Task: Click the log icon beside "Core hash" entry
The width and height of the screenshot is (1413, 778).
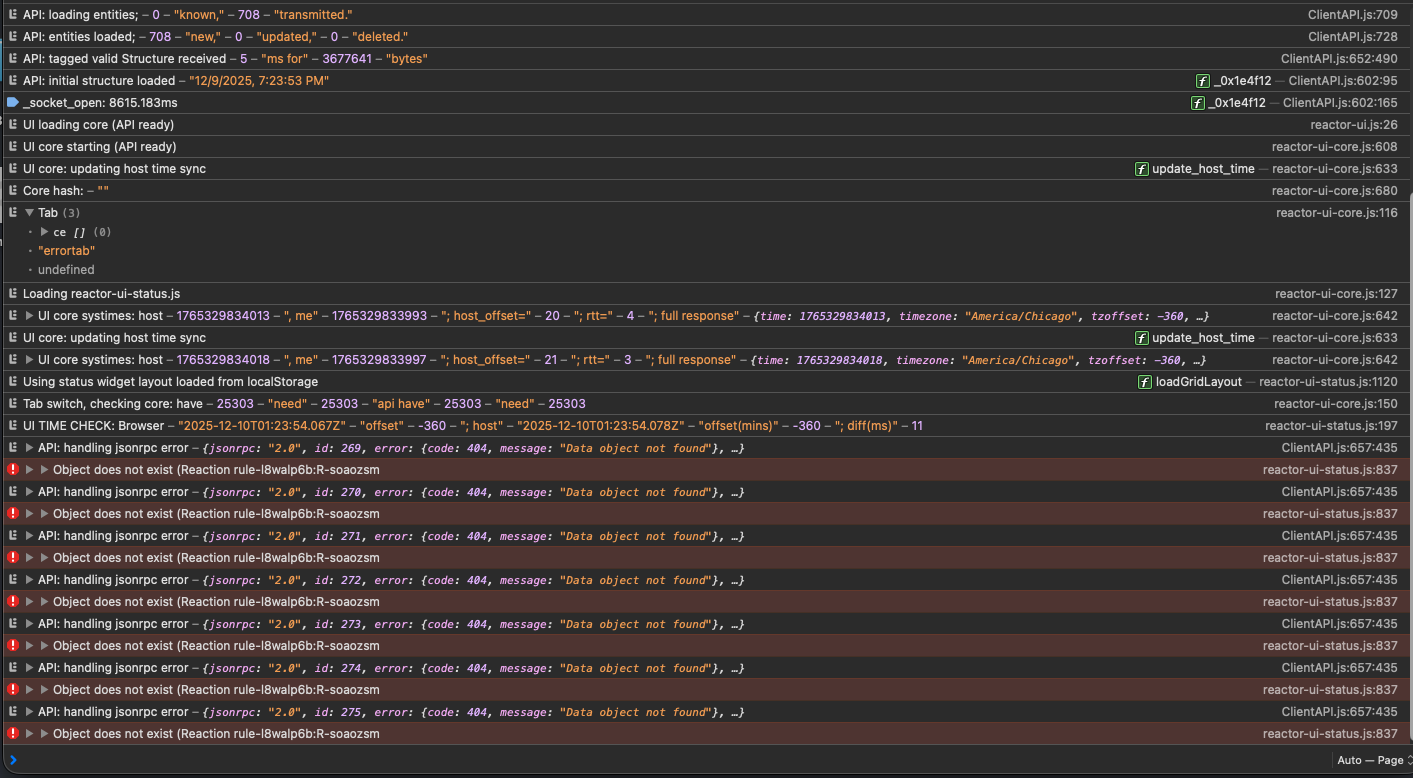Action: tap(12, 191)
